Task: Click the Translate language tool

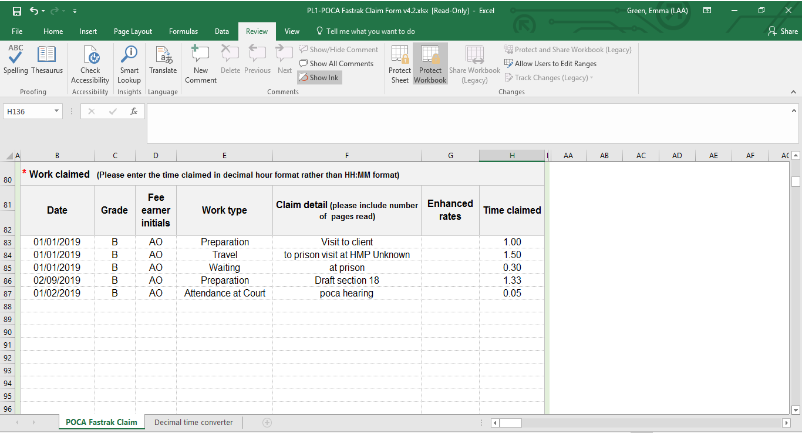Action: click(163, 60)
